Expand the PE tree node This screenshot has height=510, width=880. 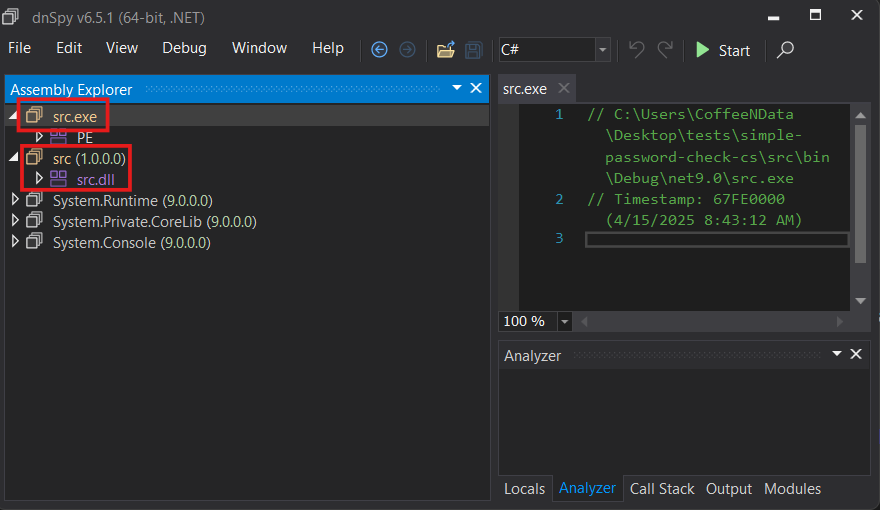point(39,136)
